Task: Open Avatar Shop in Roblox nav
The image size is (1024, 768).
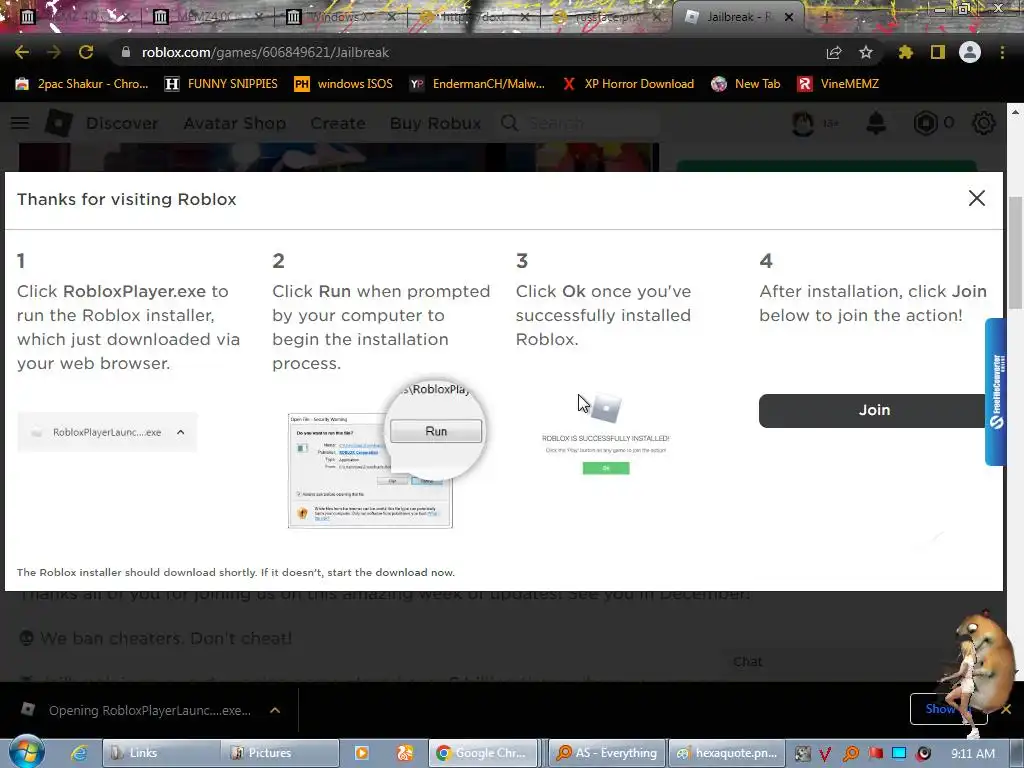Action: (x=234, y=123)
